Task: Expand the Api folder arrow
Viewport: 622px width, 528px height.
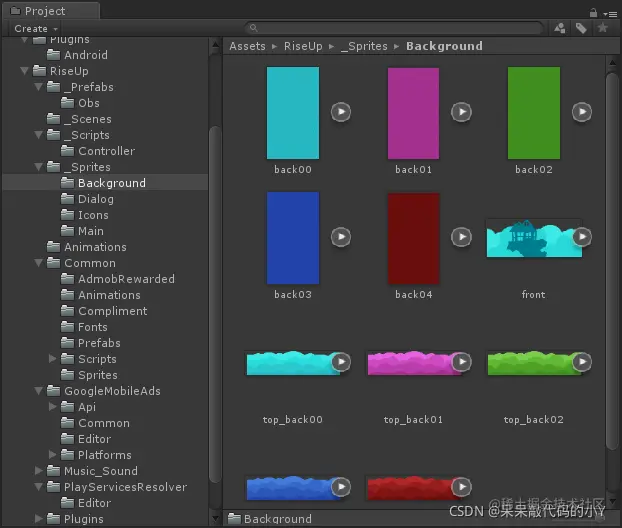Action: [52, 407]
